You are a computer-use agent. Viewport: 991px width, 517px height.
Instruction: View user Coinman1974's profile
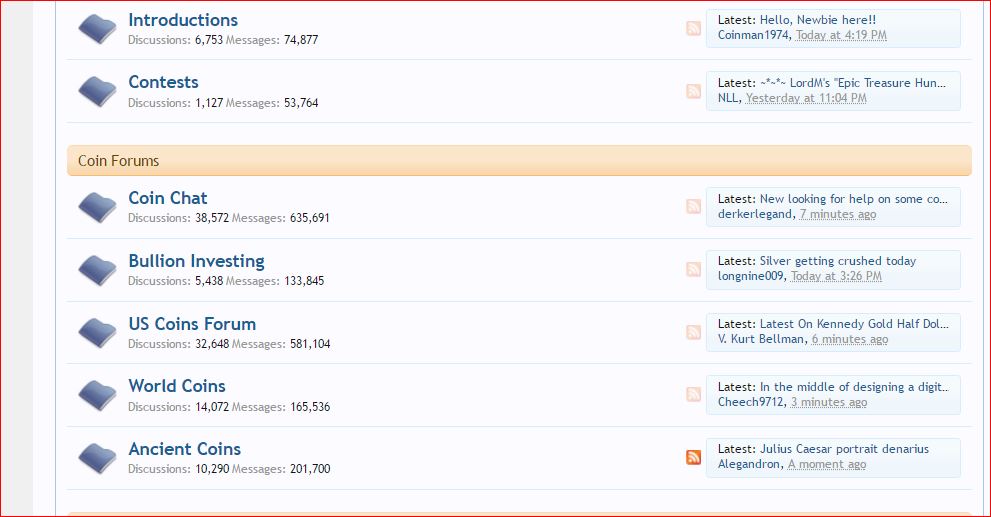[753, 35]
